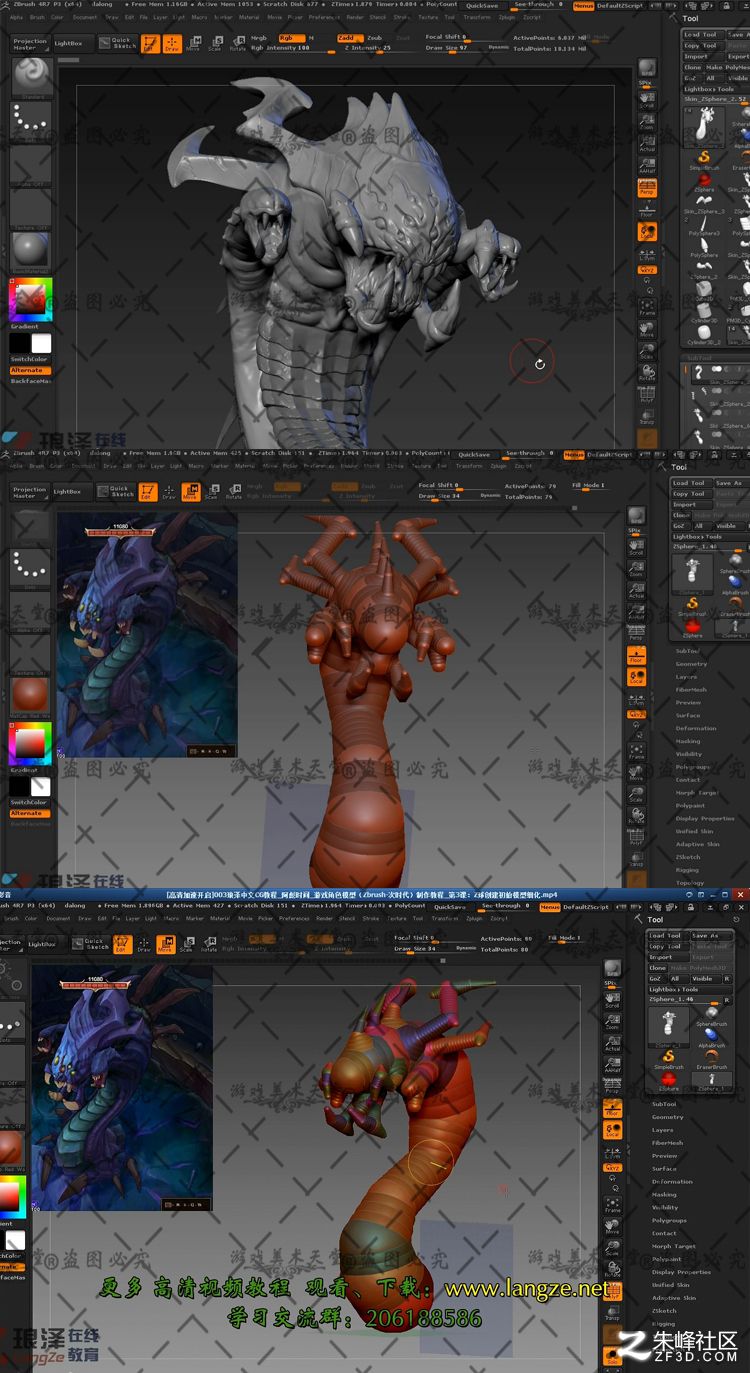Click the top-toolbar Move icon in the top window

point(194,43)
